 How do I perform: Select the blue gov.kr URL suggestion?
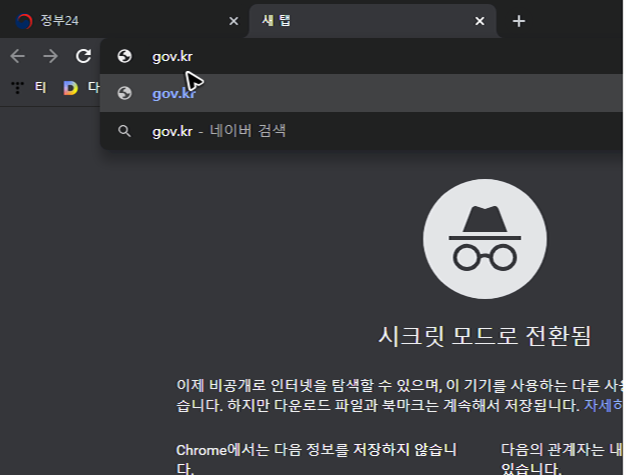point(361,93)
